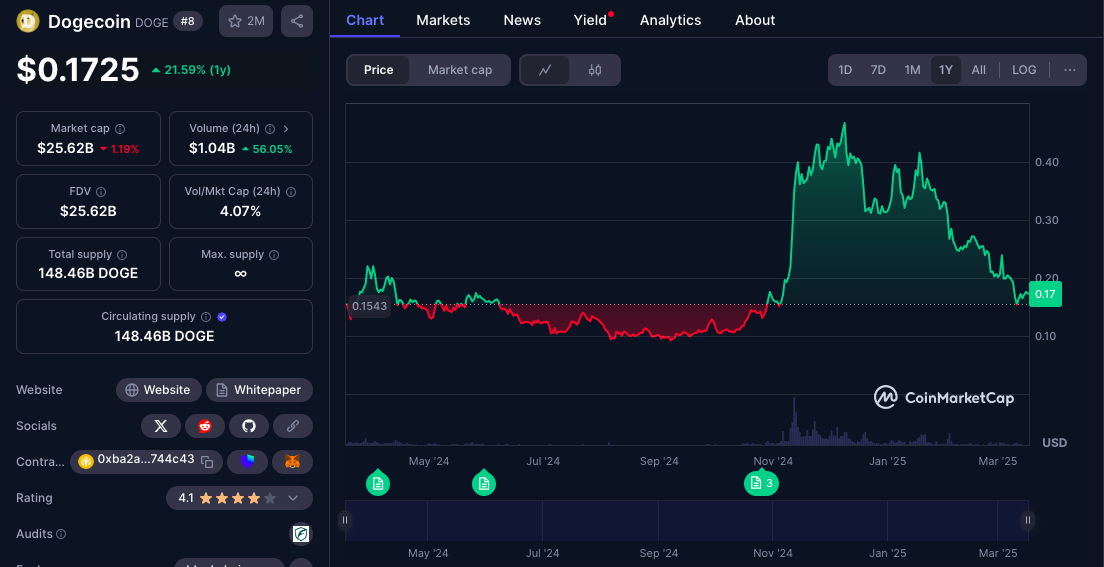The image size is (1104, 567).
Task: Switch chart data to Market cap
Action: point(460,70)
